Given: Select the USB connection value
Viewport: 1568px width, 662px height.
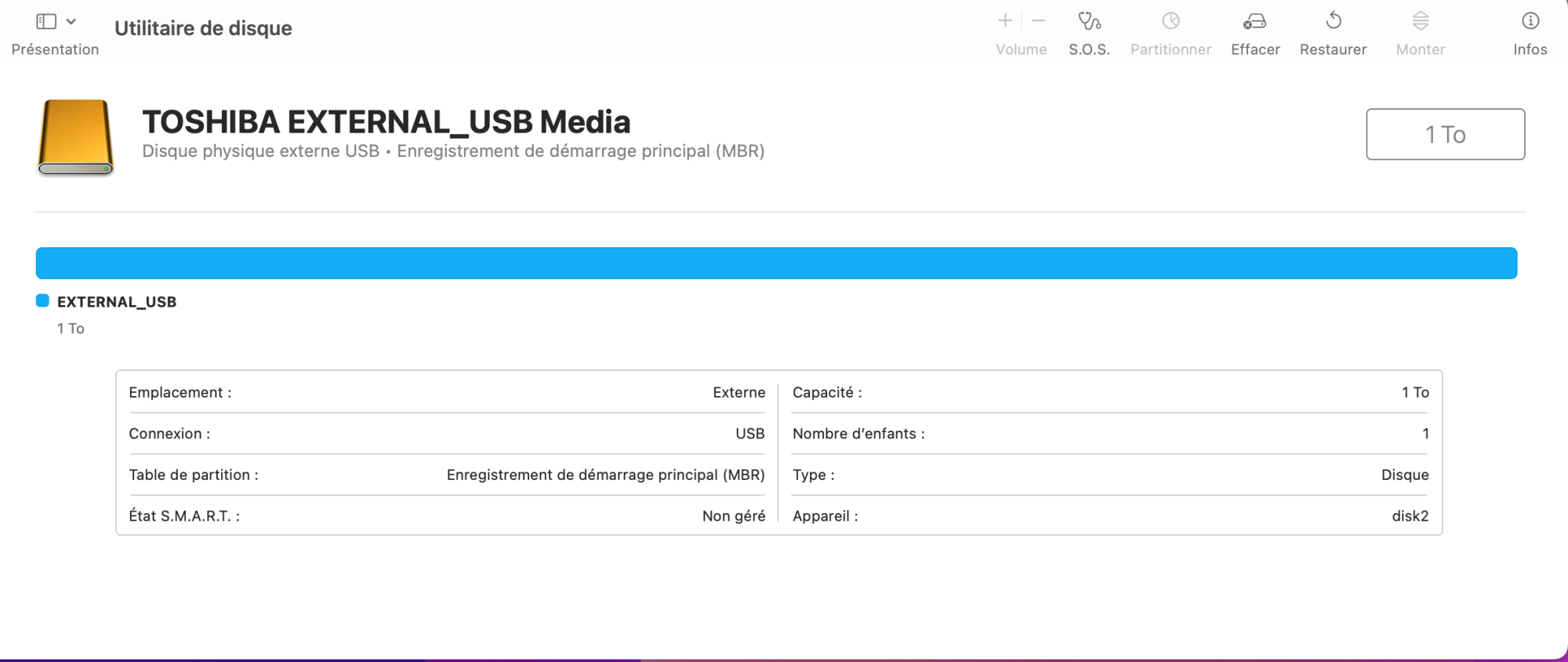Looking at the screenshot, I should 750,434.
